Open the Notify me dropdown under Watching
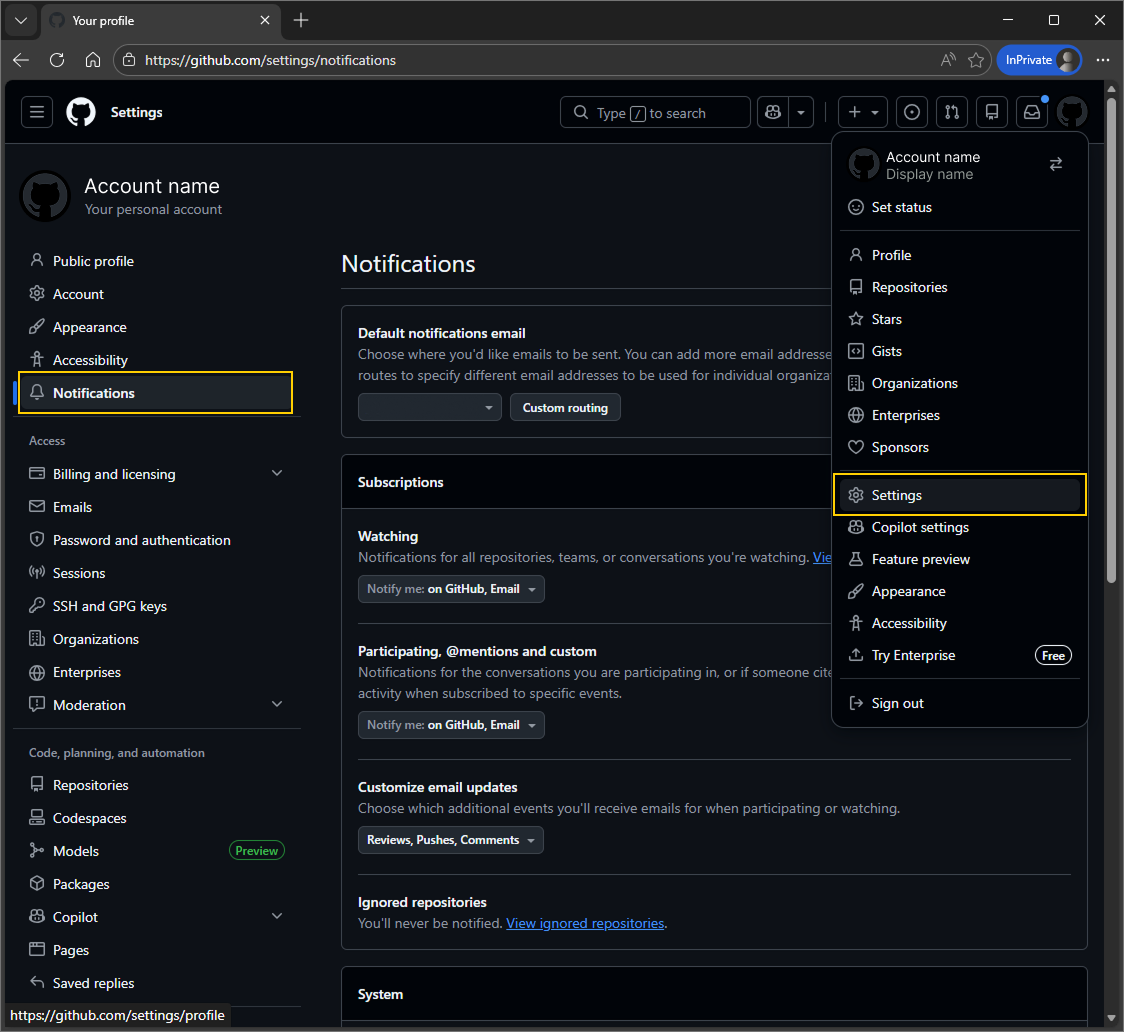 click(x=450, y=589)
